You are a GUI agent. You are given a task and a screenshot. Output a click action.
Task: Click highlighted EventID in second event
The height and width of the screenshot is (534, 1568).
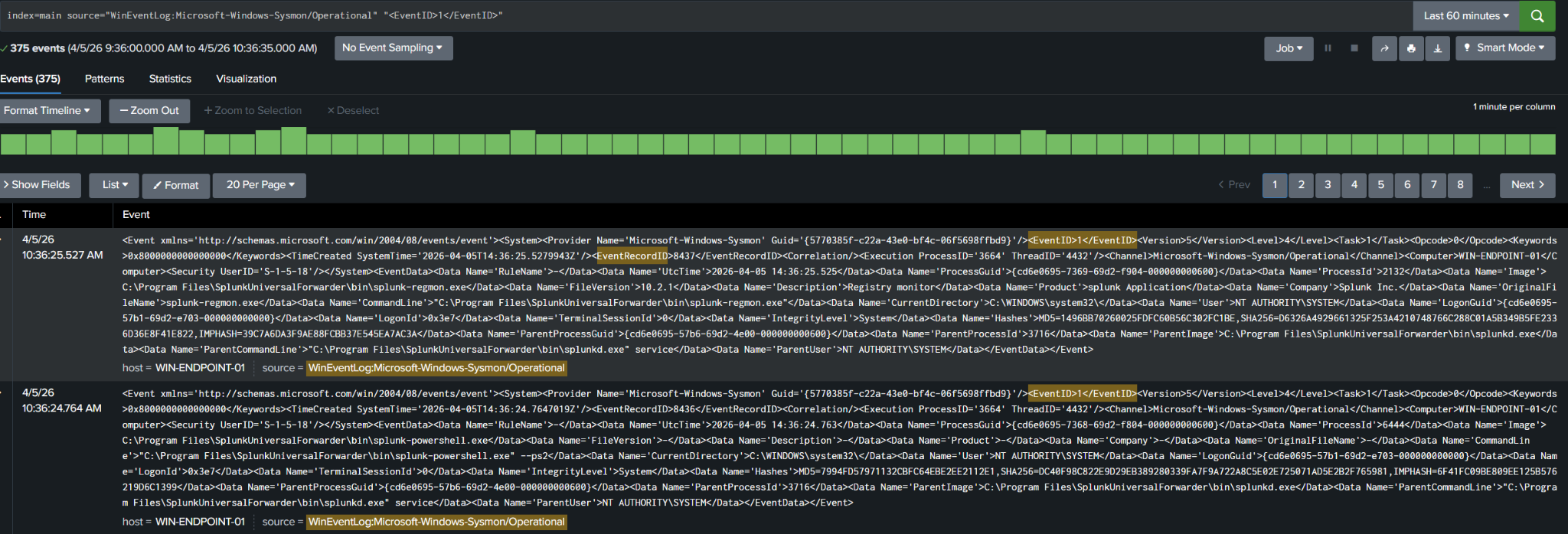(x=1082, y=394)
